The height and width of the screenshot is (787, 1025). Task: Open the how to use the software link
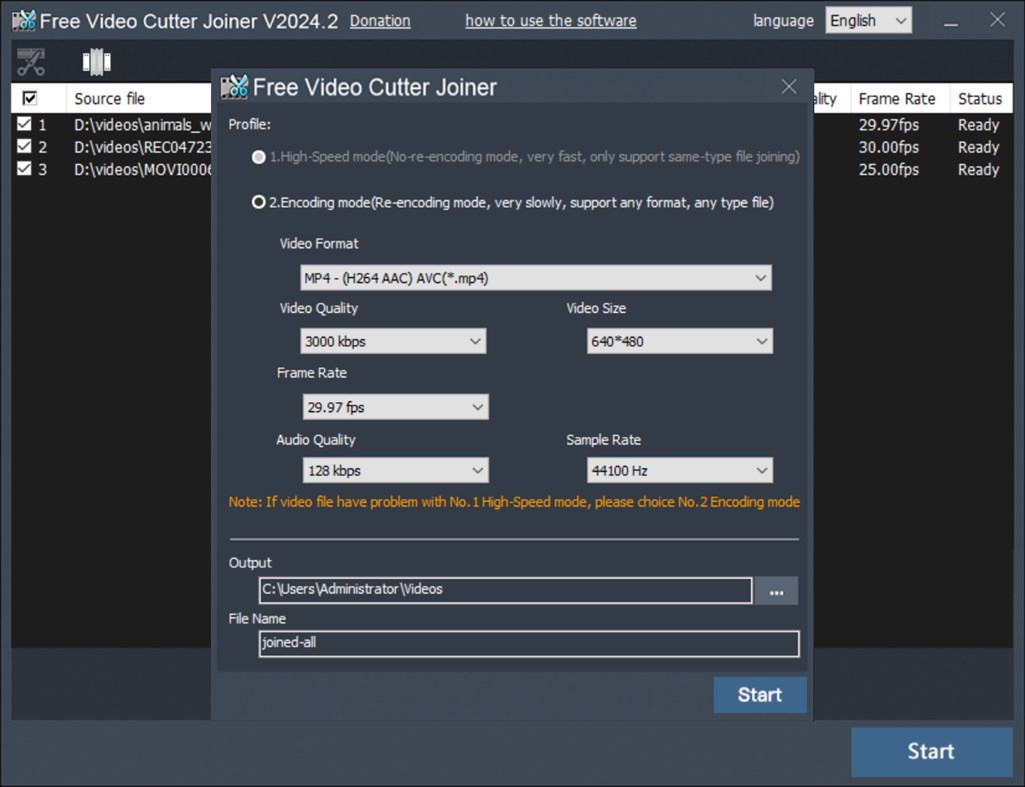click(550, 20)
